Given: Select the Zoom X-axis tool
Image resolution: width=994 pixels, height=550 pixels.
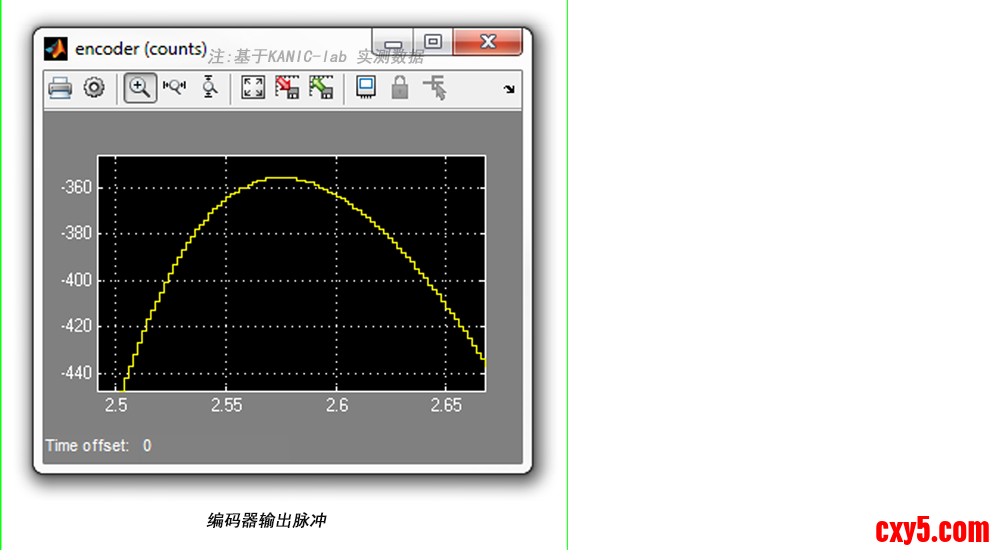Looking at the screenshot, I should [x=175, y=88].
